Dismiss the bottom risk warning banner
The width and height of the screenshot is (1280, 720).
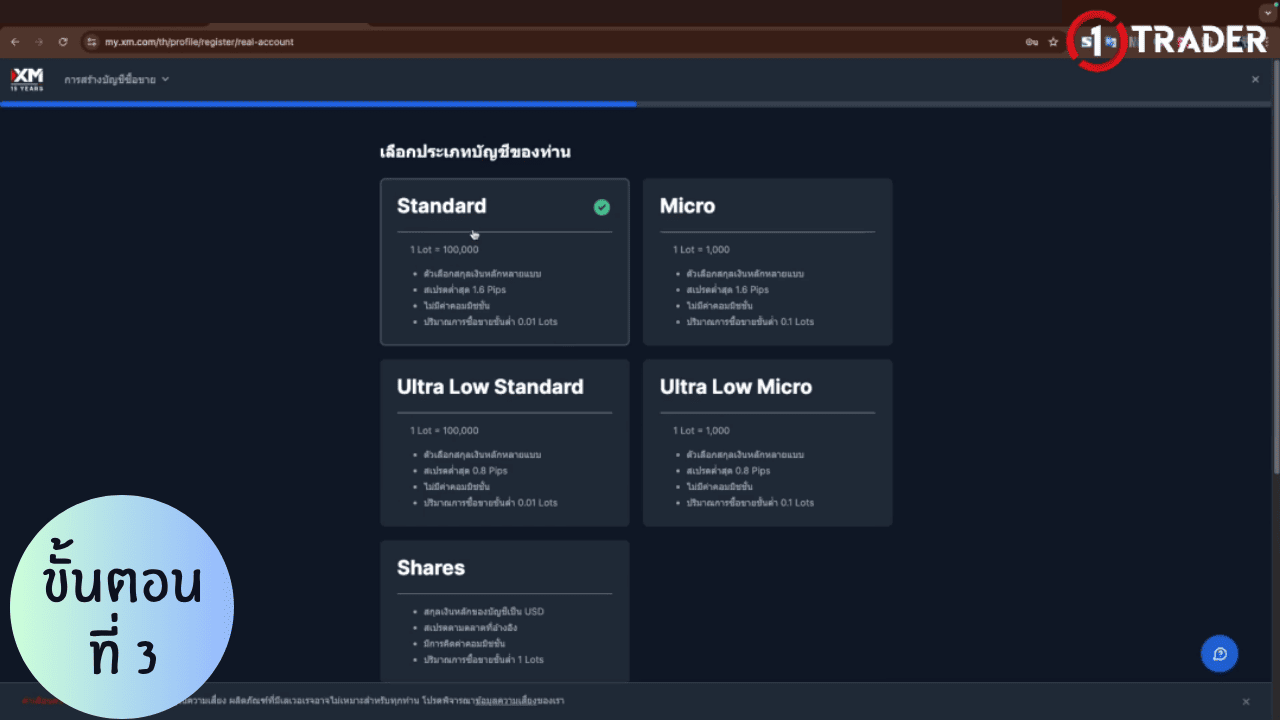coord(1245,702)
